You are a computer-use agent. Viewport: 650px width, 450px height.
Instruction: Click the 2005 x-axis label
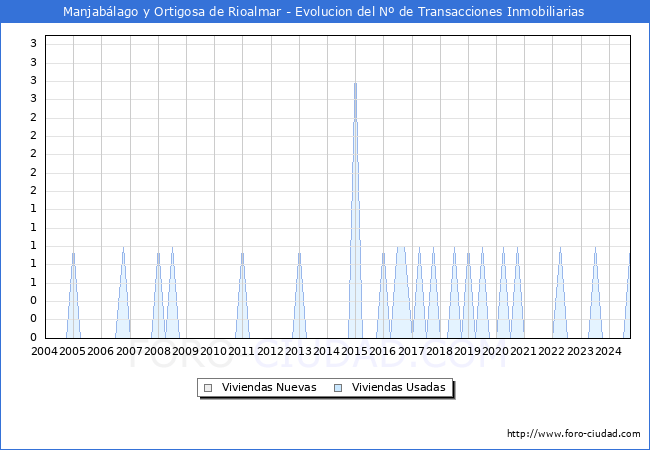click(73, 351)
